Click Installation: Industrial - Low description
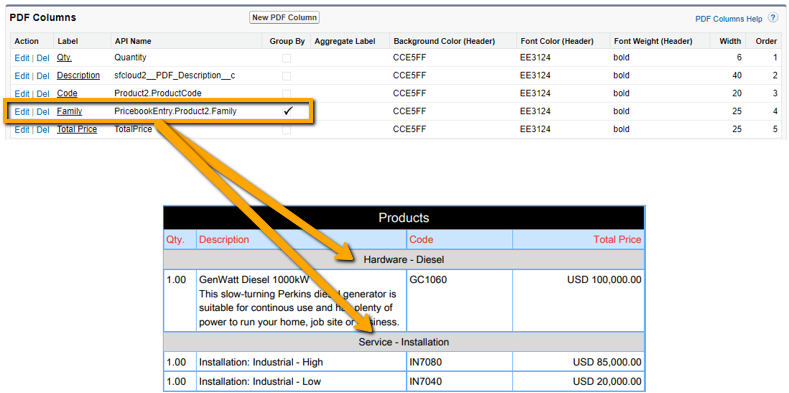The height and width of the screenshot is (393, 789). pos(260,382)
